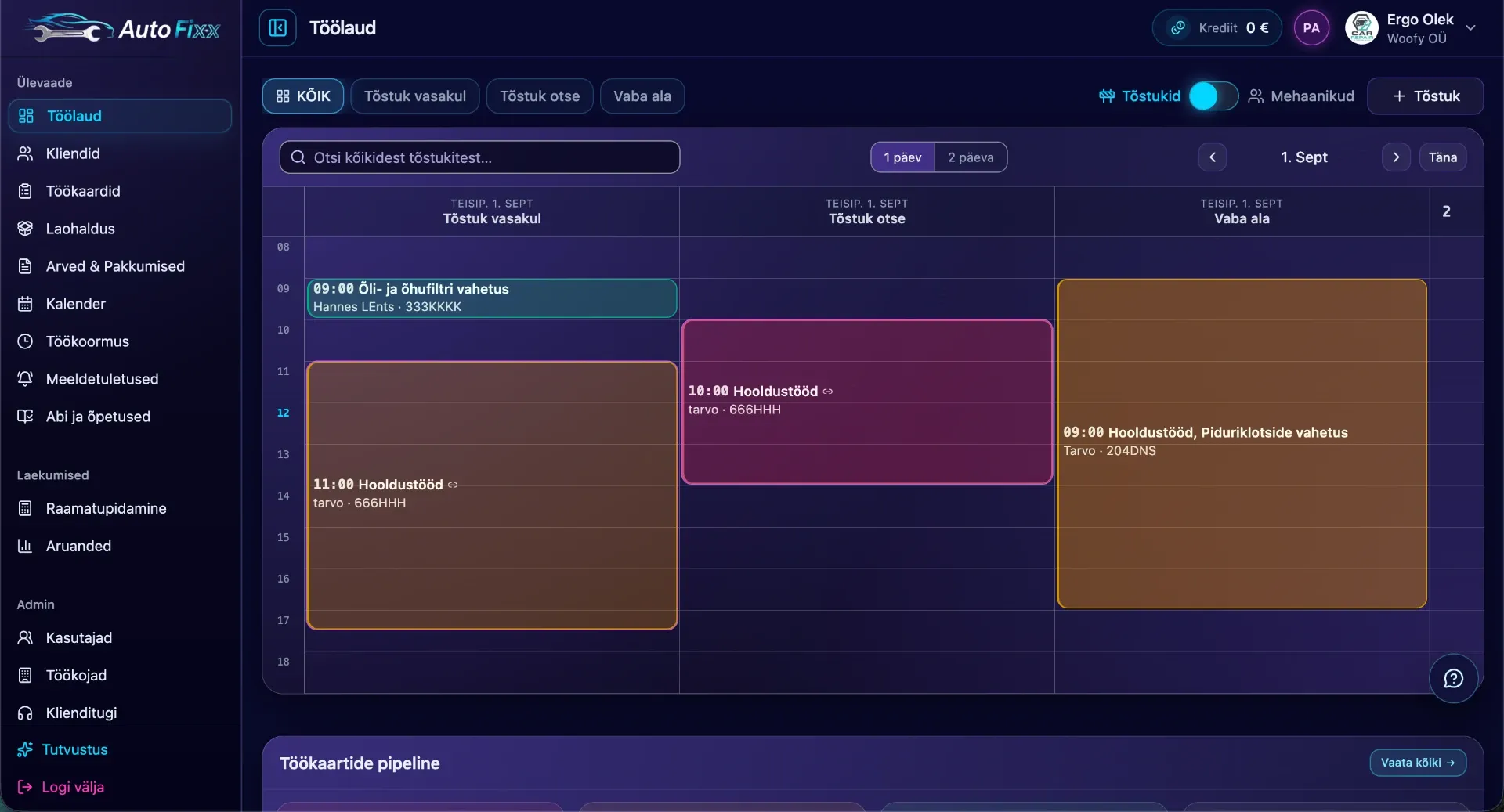Click the Woofy OÜ workshop avatar
Image resolution: width=1504 pixels, height=812 pixels.
pyautogui.click(x=1361, y=28)
